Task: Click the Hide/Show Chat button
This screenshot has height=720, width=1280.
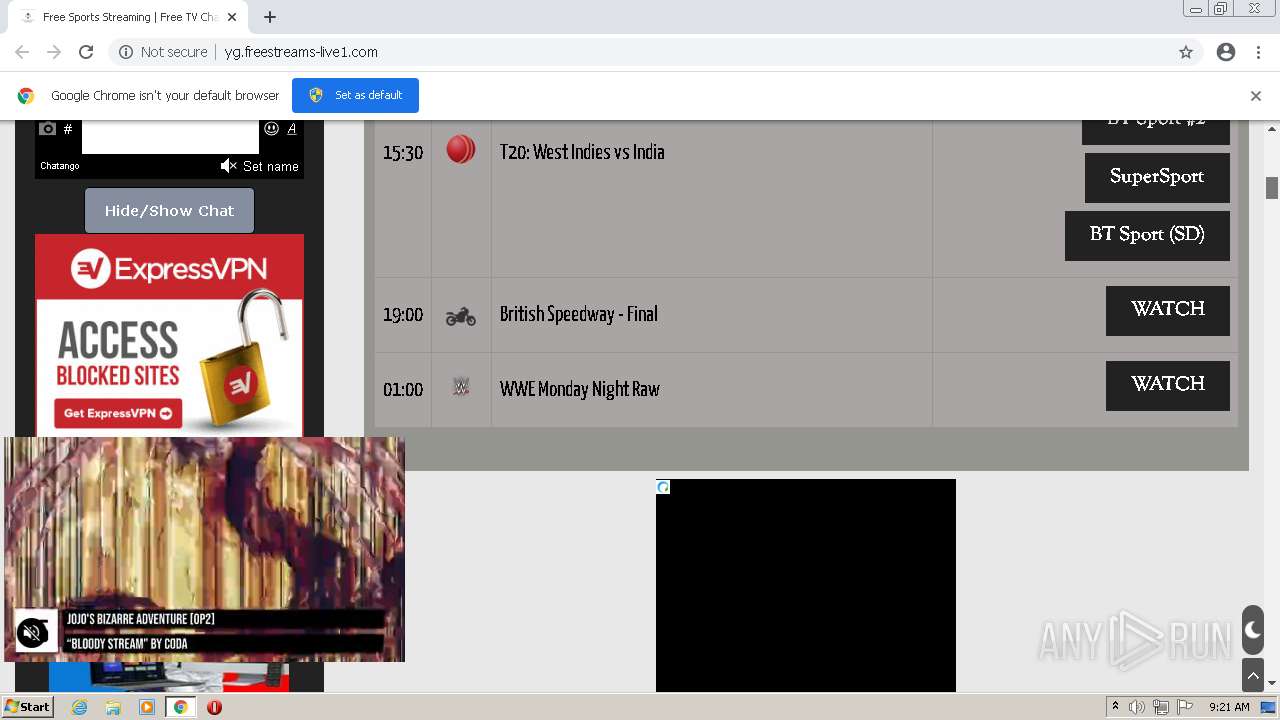Action: 169,210
